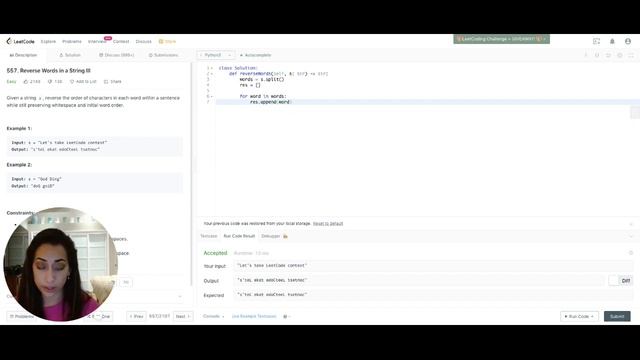
Task: Click code line res.append(word
Action: coord(270,102)
